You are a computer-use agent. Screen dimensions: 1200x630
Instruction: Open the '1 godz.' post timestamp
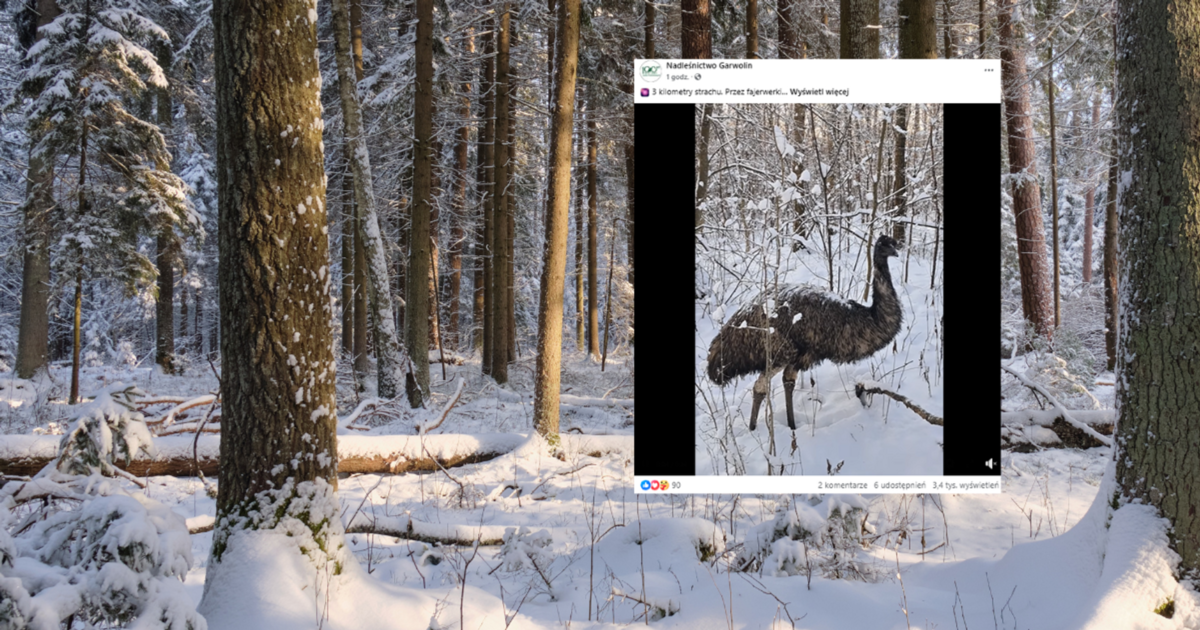679,77
